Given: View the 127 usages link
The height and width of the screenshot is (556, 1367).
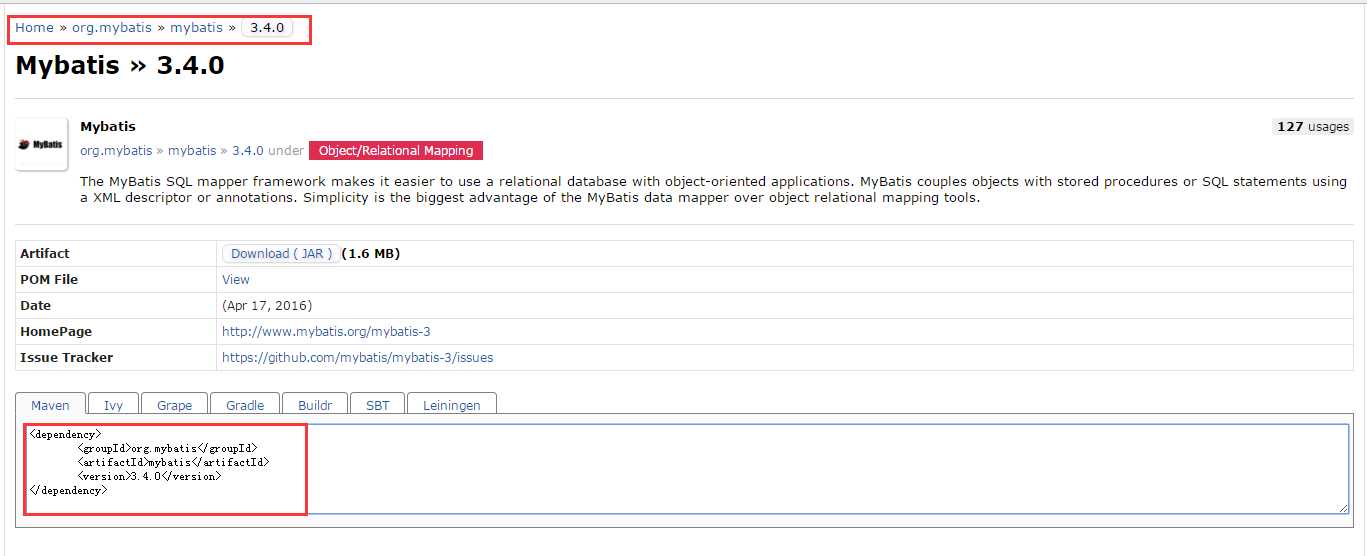Looking at the screenshot, I should click(1312, 127).
